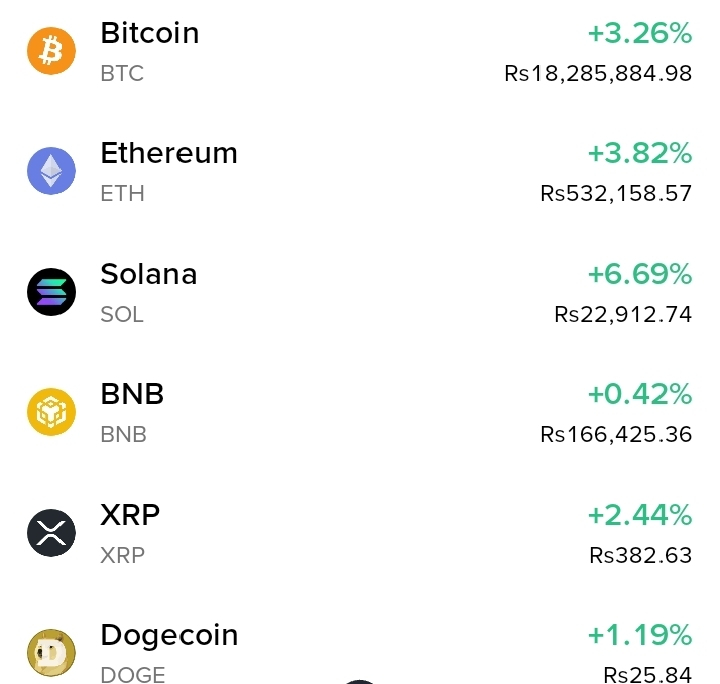Click BNB's +0.42% change value
The image size is (720, 684).
[x=639, y=394]
